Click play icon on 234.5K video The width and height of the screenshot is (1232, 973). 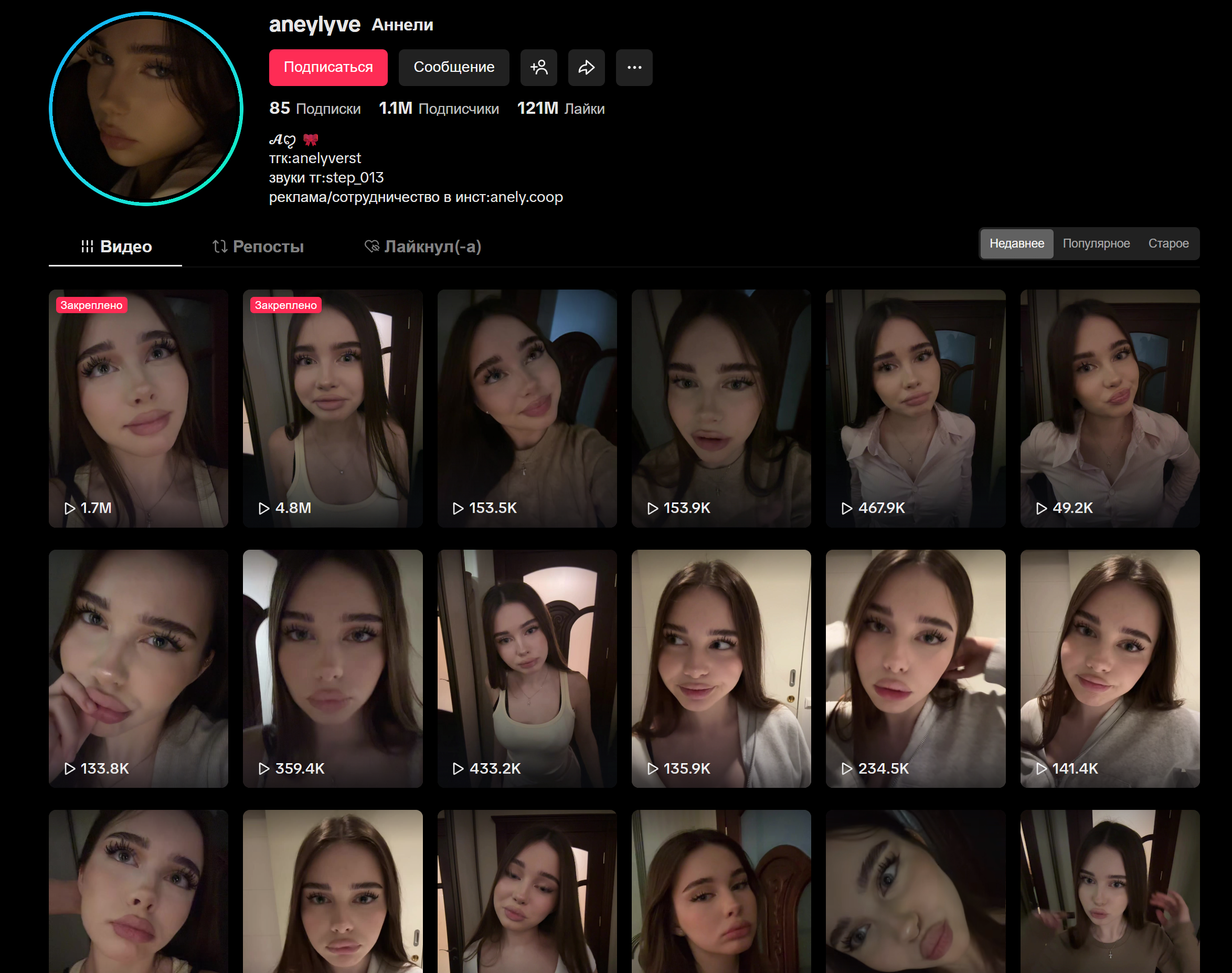[x=847, y=768]
